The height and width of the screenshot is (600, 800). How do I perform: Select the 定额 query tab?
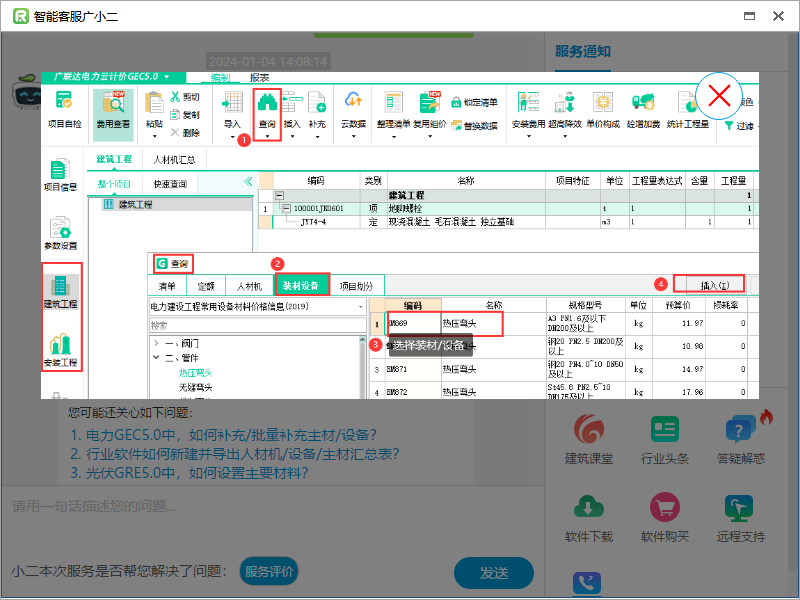point(206,286)
